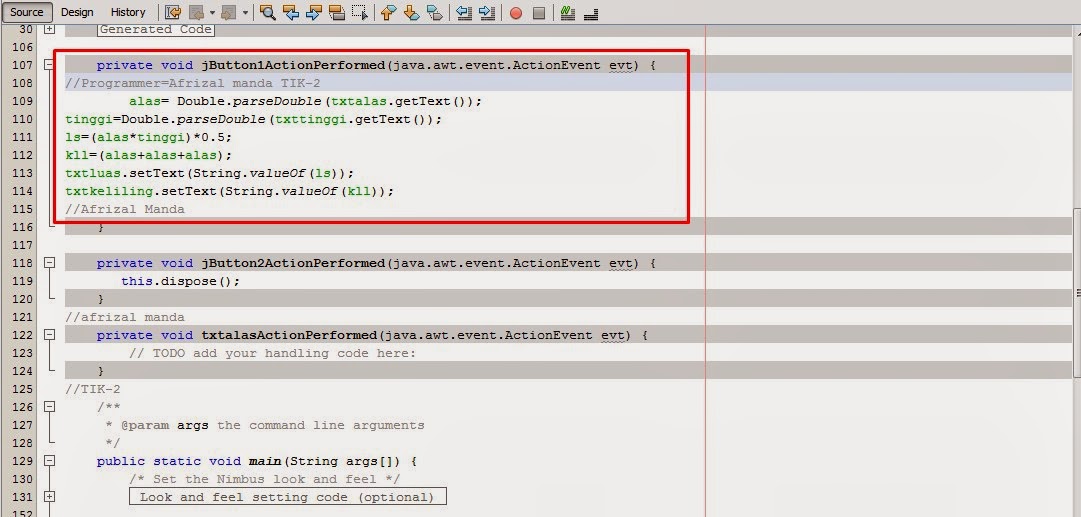This screenshot has width=1081, height=517.
Task: Expand the fold marker at line 131
Action: [x=49, y=496]
